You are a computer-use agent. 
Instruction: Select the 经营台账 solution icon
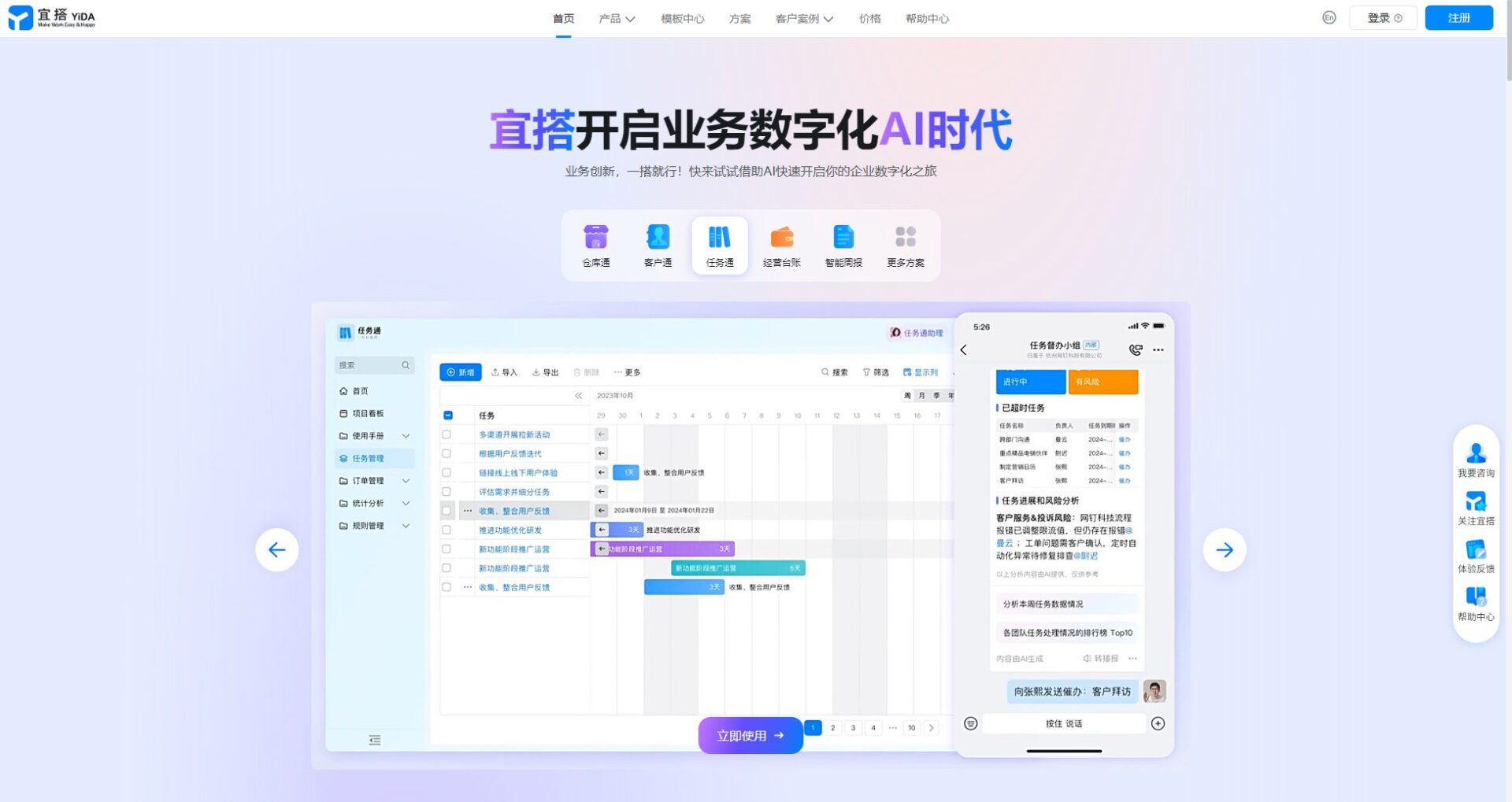pos(781,244)
